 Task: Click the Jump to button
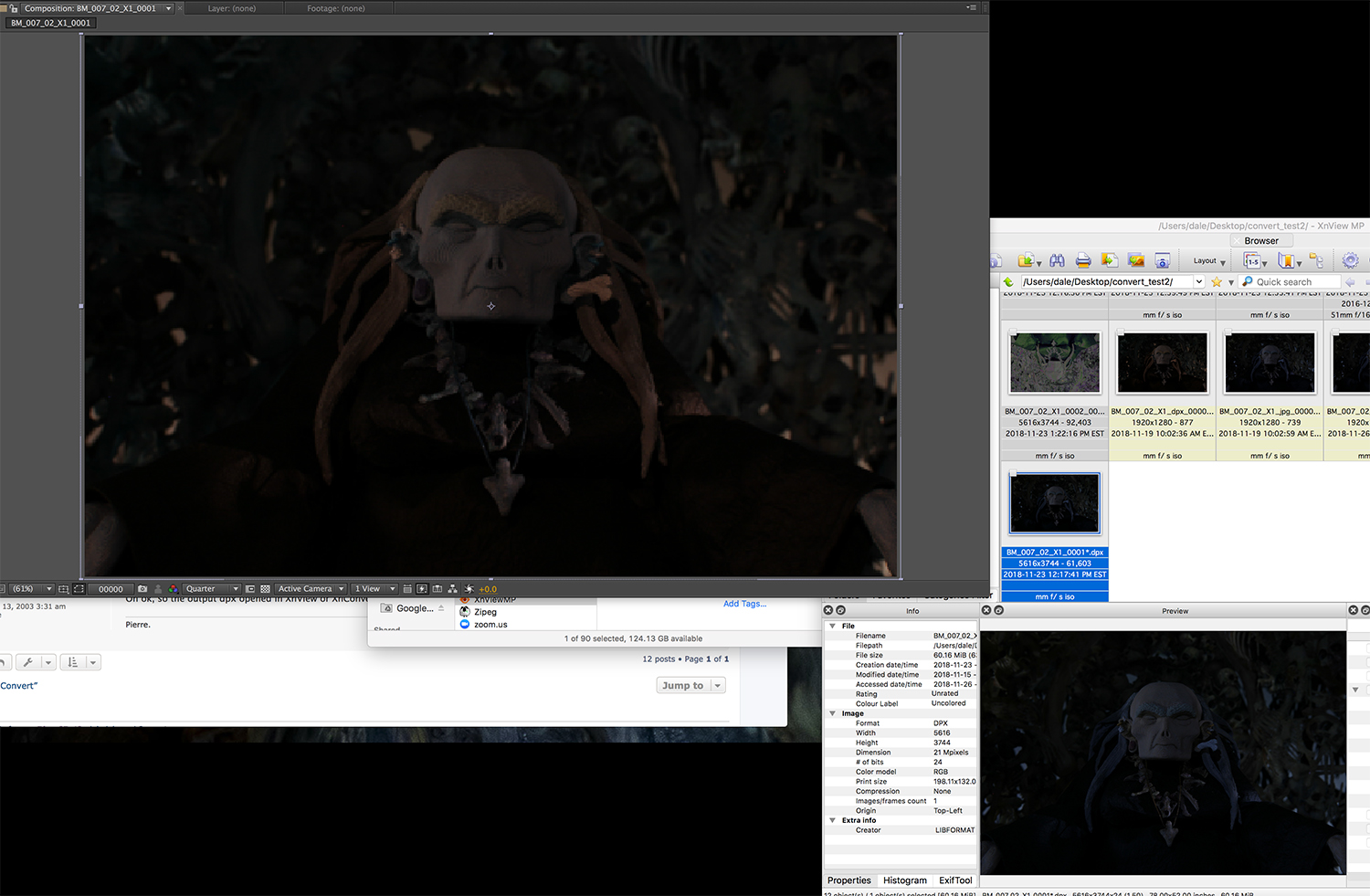pos(683,685)
